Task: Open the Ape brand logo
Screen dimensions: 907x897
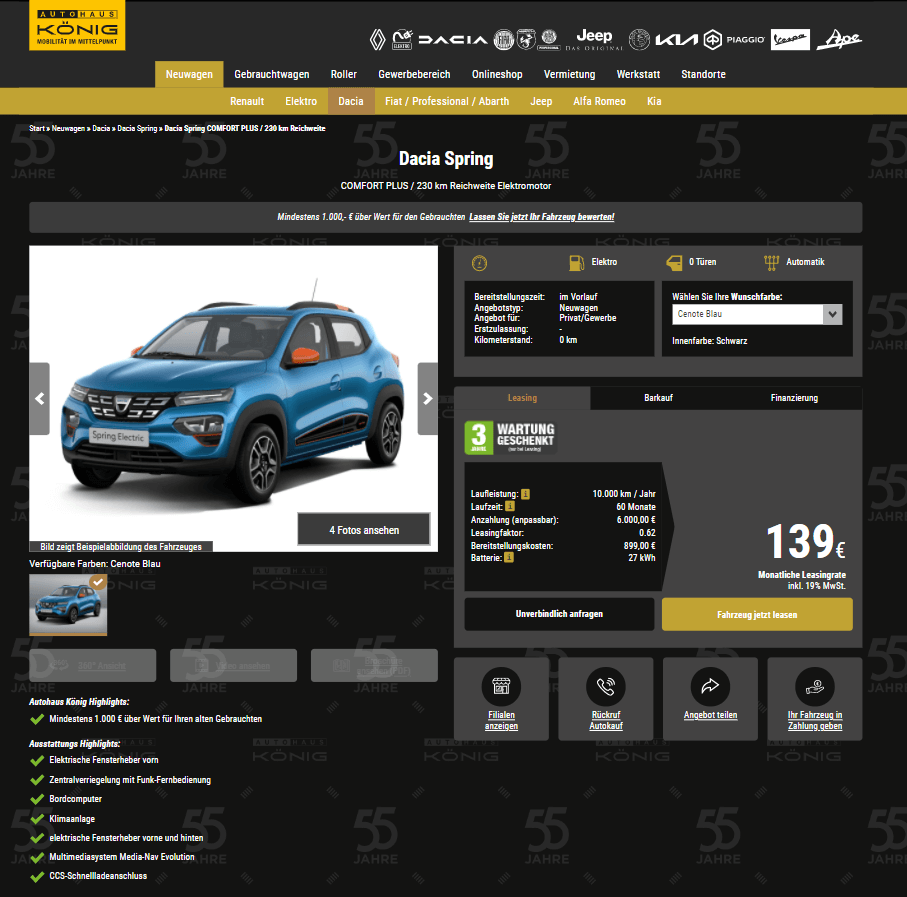Action: [x=839, y=39]
